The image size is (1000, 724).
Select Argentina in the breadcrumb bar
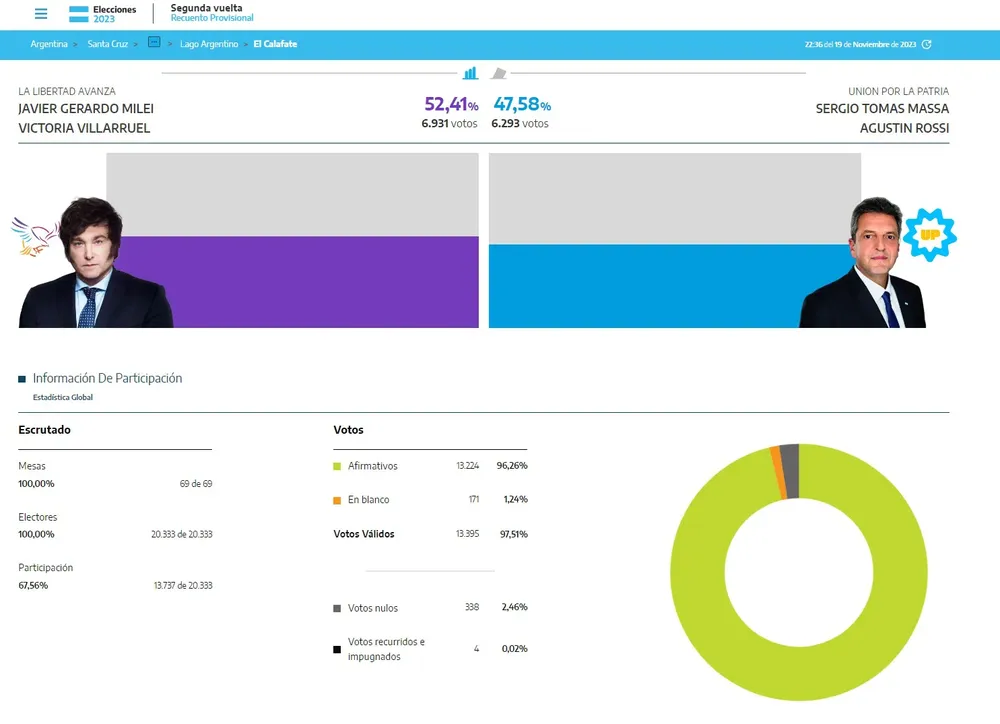coord(49,44)
